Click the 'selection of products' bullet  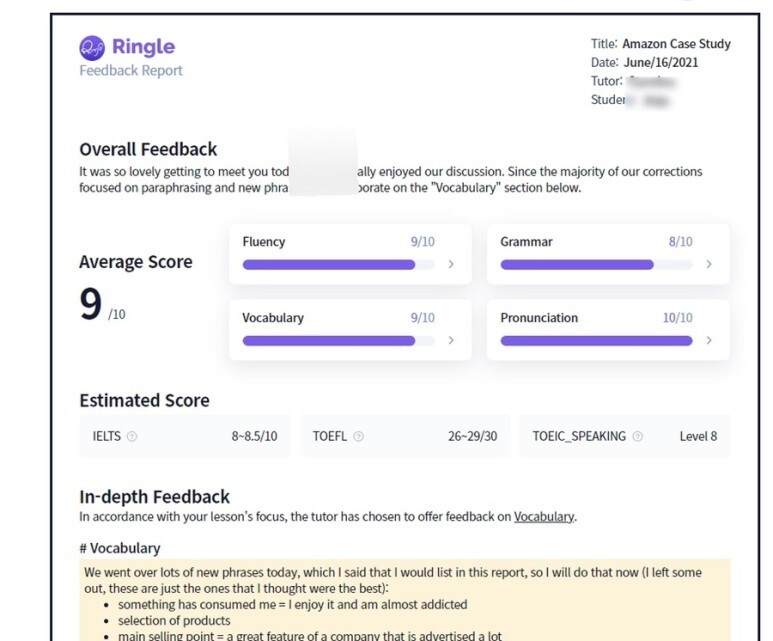174,620
